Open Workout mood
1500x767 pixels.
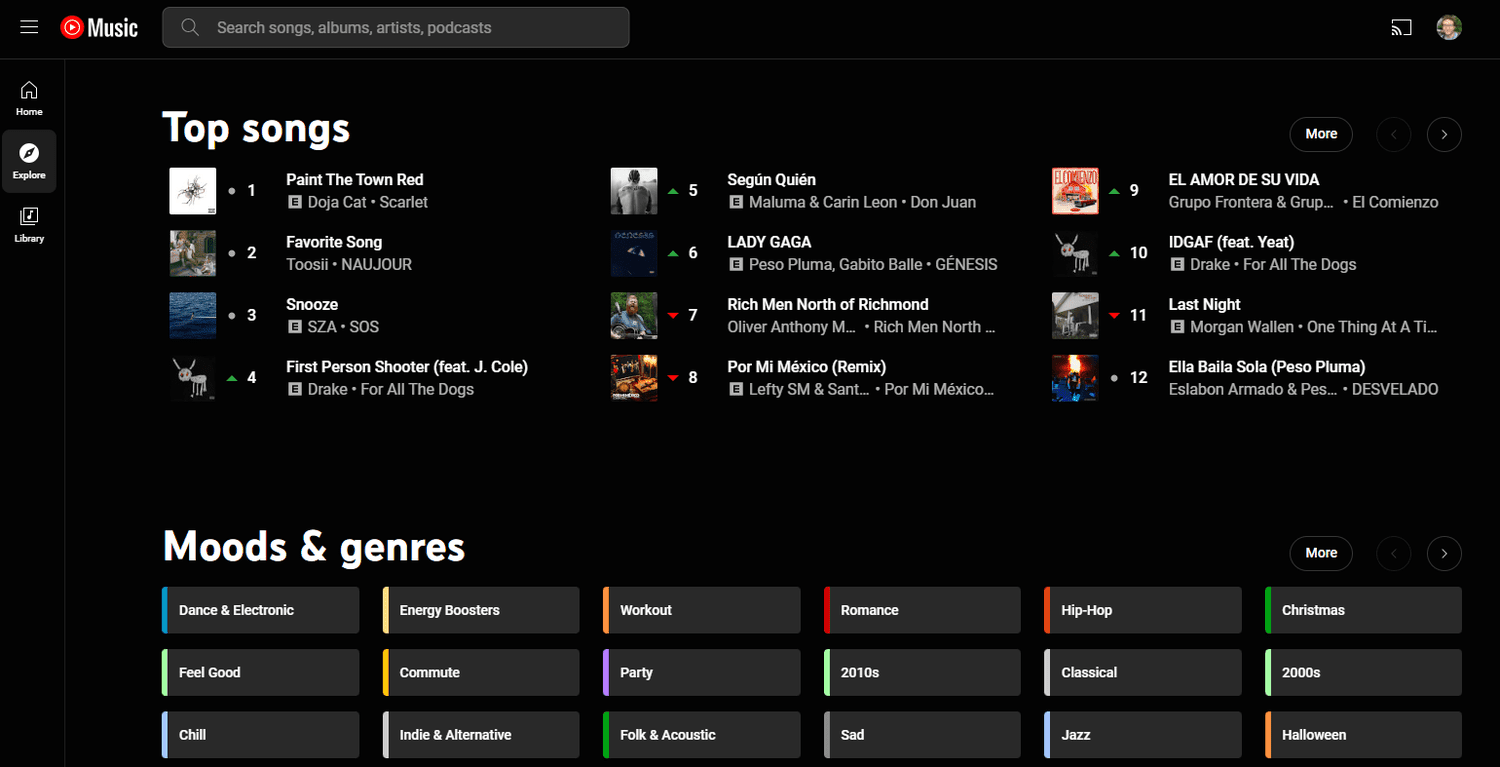coord(702,610)
